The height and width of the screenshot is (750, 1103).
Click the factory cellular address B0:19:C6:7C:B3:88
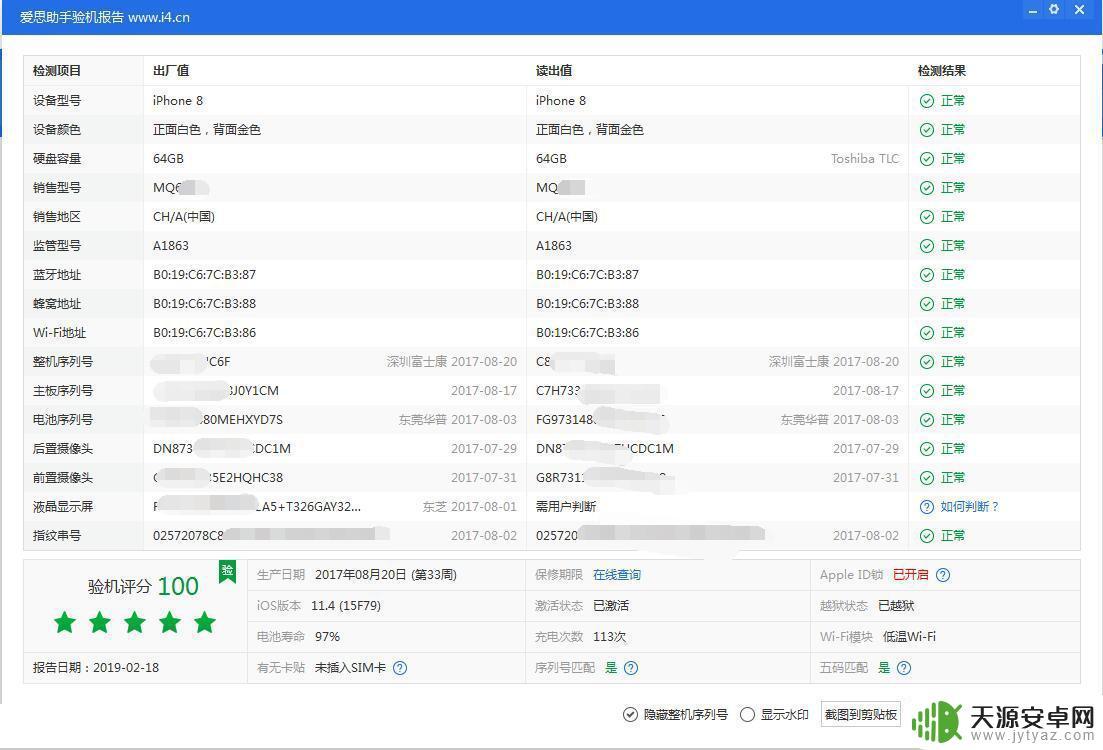coord(204,304)
